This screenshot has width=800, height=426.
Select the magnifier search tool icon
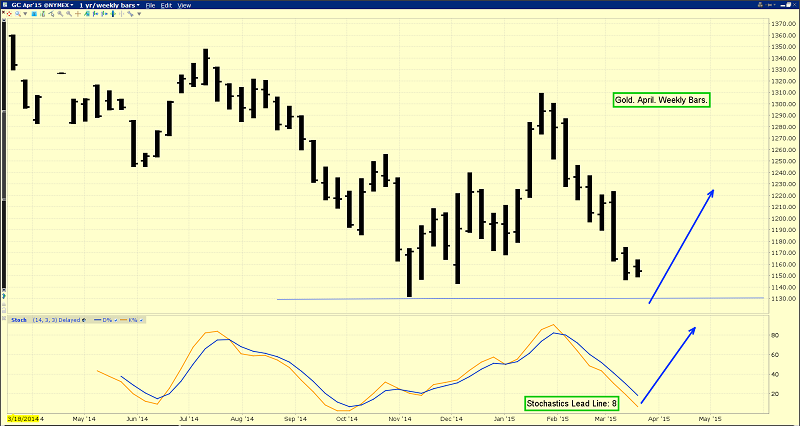coord(17,14)
